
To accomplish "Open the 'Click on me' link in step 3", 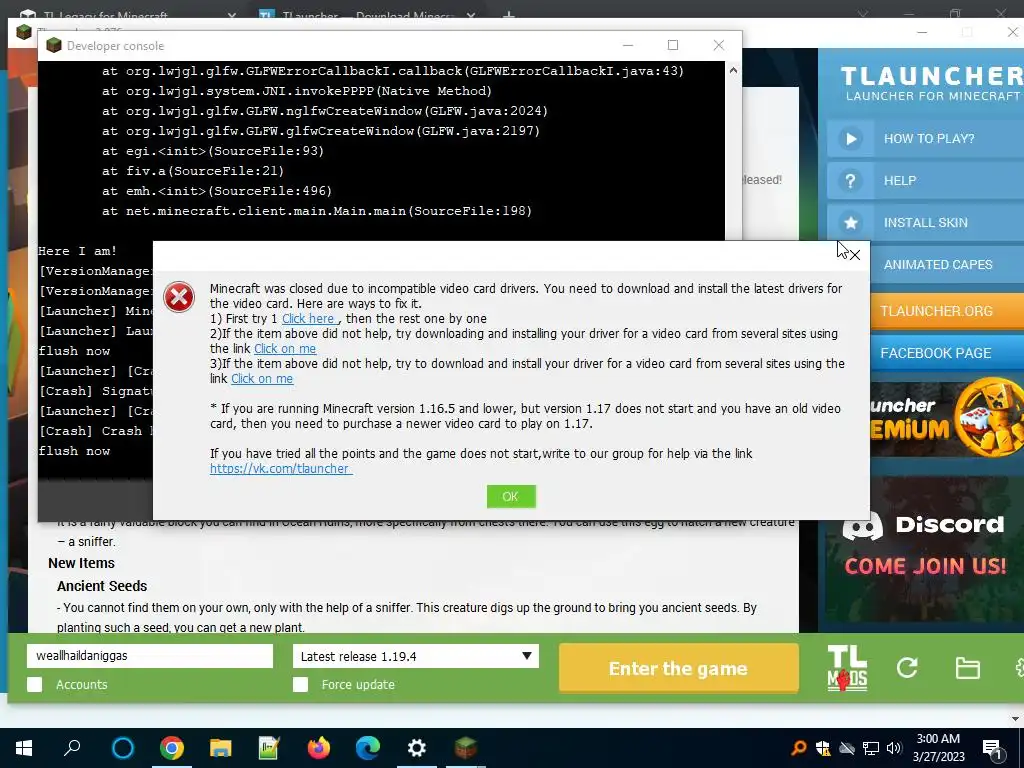I will 262,379.
